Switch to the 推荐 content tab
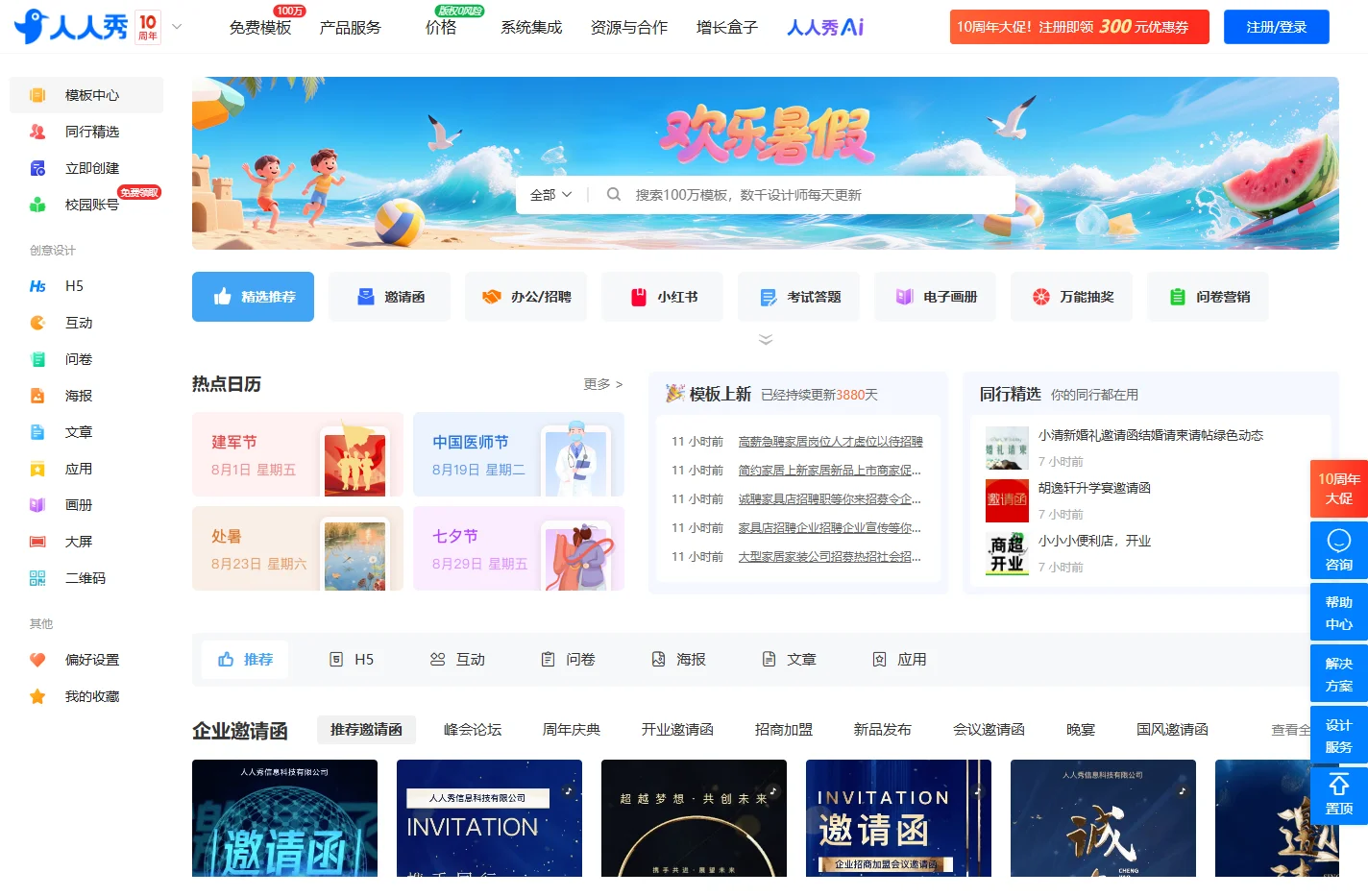The height and width of the screenshot is (896, 1368). point(246,659)
